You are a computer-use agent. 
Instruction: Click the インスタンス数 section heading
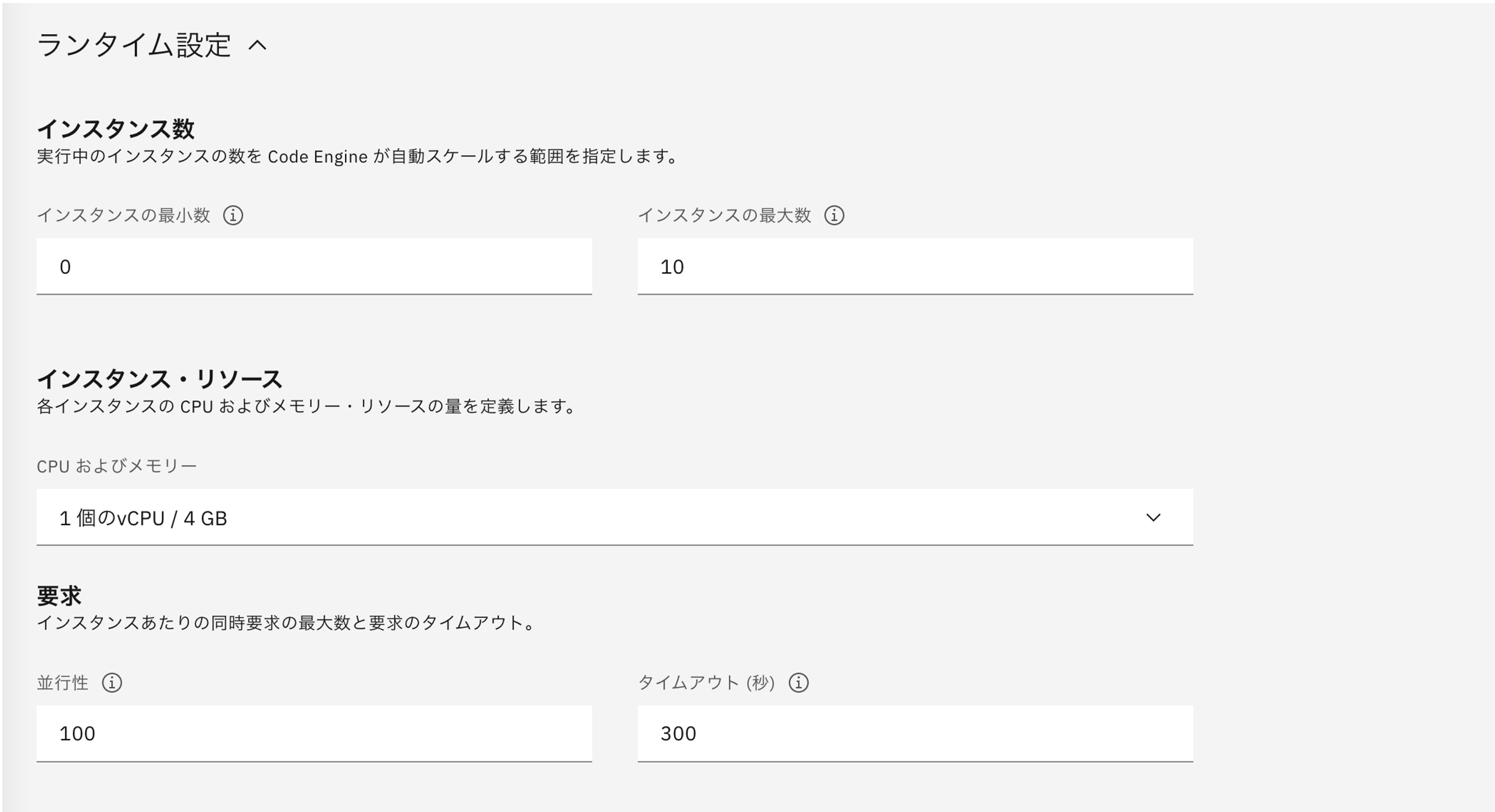coord(115,129)
